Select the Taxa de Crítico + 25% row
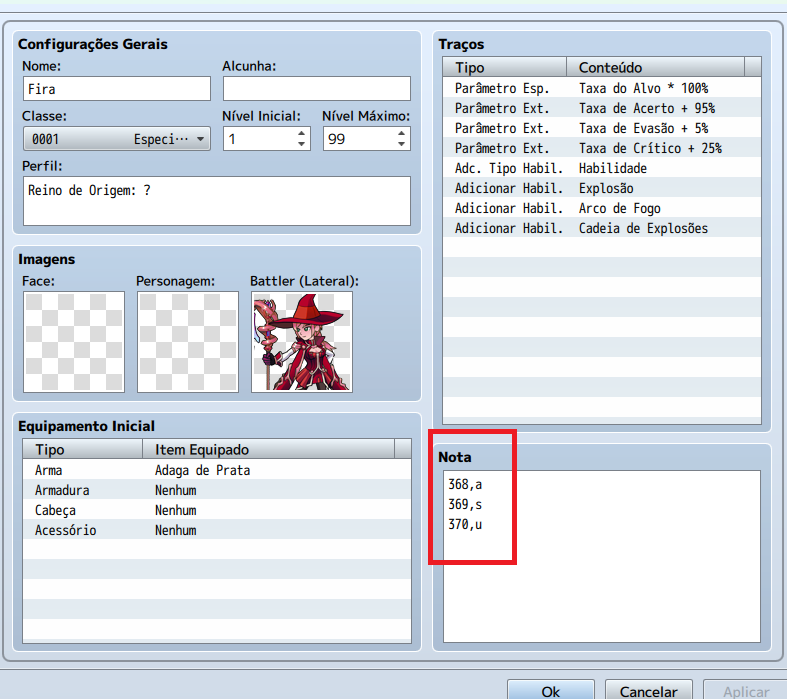 (x=602, y=148)
